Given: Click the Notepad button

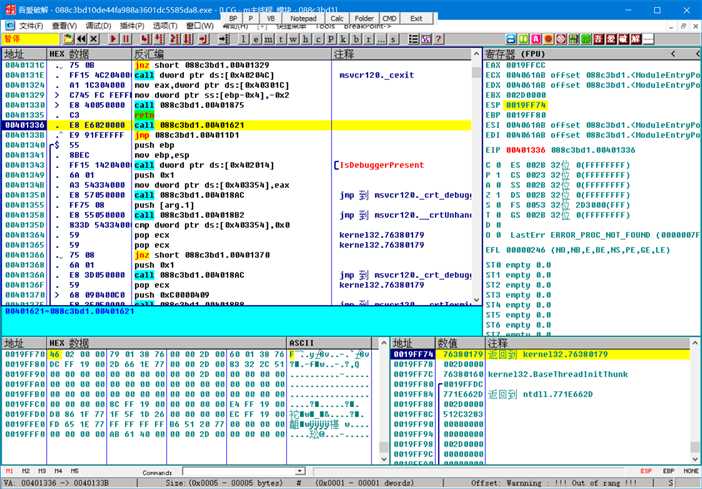Looking at the screenshot, I should pyautogui.click(x=303, y=18).
